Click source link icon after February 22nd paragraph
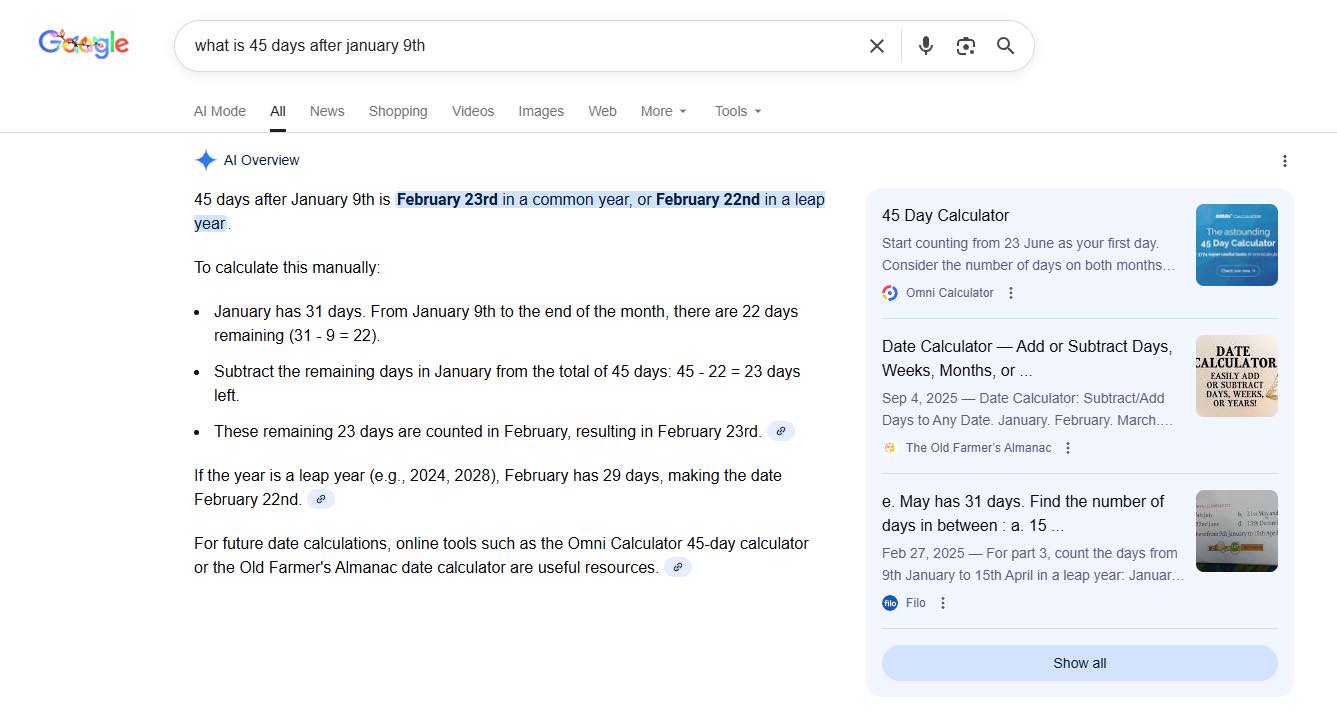Viewport: 1337px width, 720px height. [x=321, y=500]
